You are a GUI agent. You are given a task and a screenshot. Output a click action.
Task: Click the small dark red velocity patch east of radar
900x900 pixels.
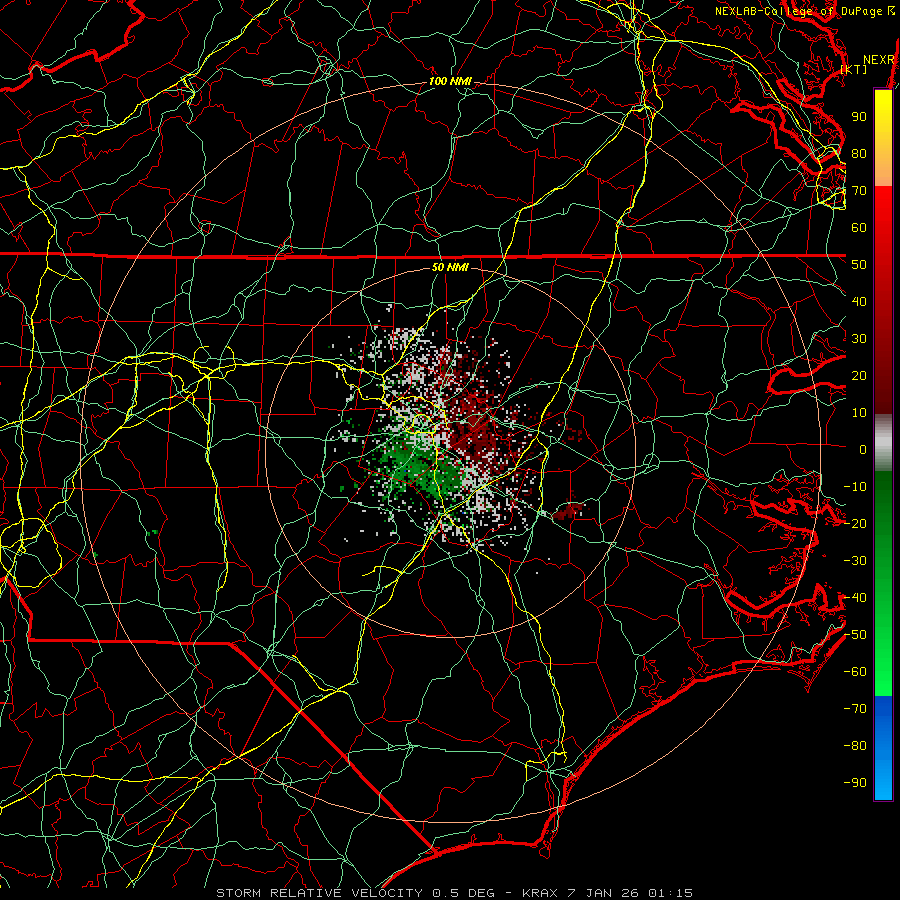point(569,511)
